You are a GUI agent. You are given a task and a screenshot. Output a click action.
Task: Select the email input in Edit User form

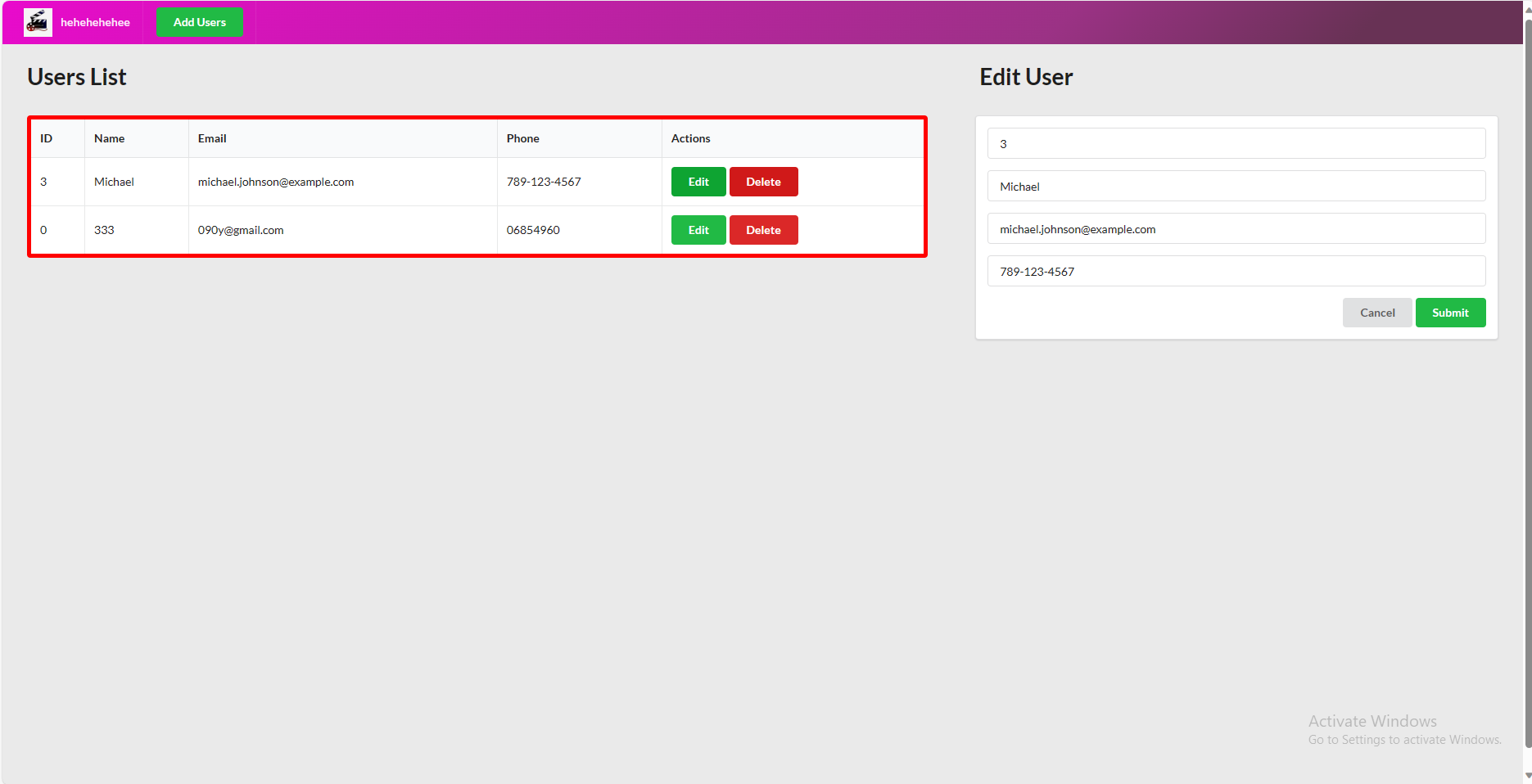[1236, 228]
